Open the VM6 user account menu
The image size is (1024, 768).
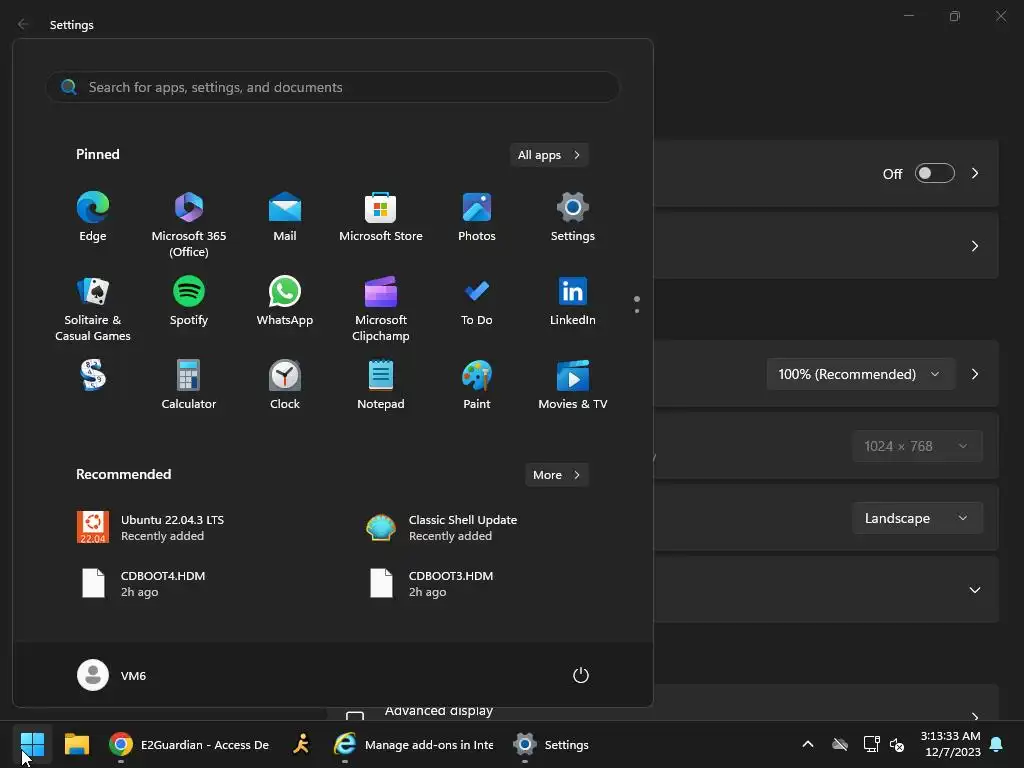(x=112, y=675)
